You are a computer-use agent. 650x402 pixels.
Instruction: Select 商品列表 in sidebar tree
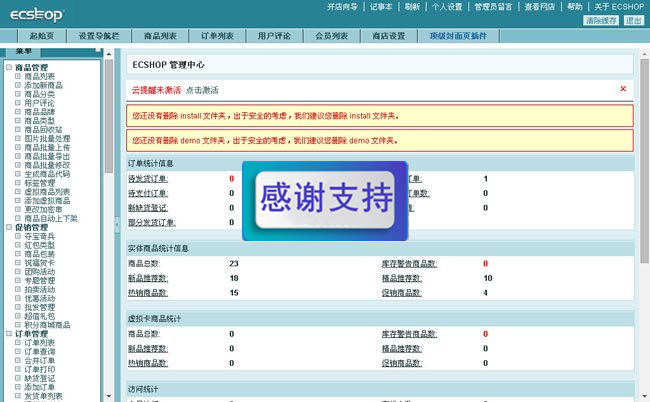[39, 76]
